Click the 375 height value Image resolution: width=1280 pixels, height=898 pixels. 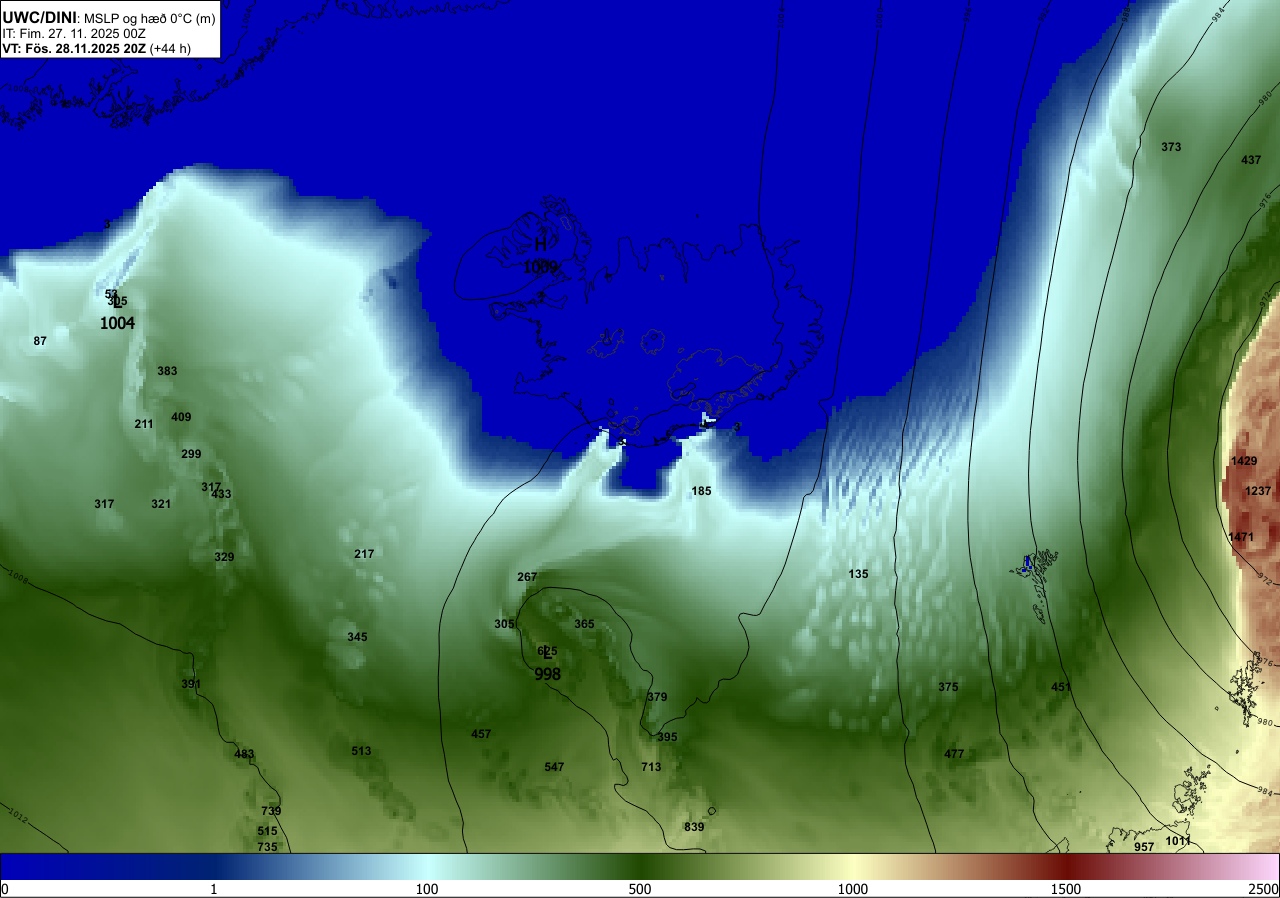tap(948, 687)
